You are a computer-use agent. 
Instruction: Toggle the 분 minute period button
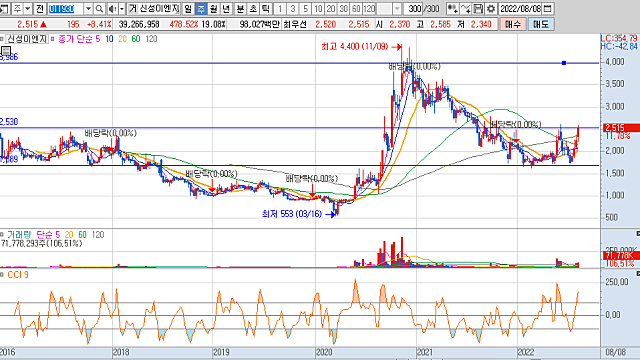[x=240, y=9]
